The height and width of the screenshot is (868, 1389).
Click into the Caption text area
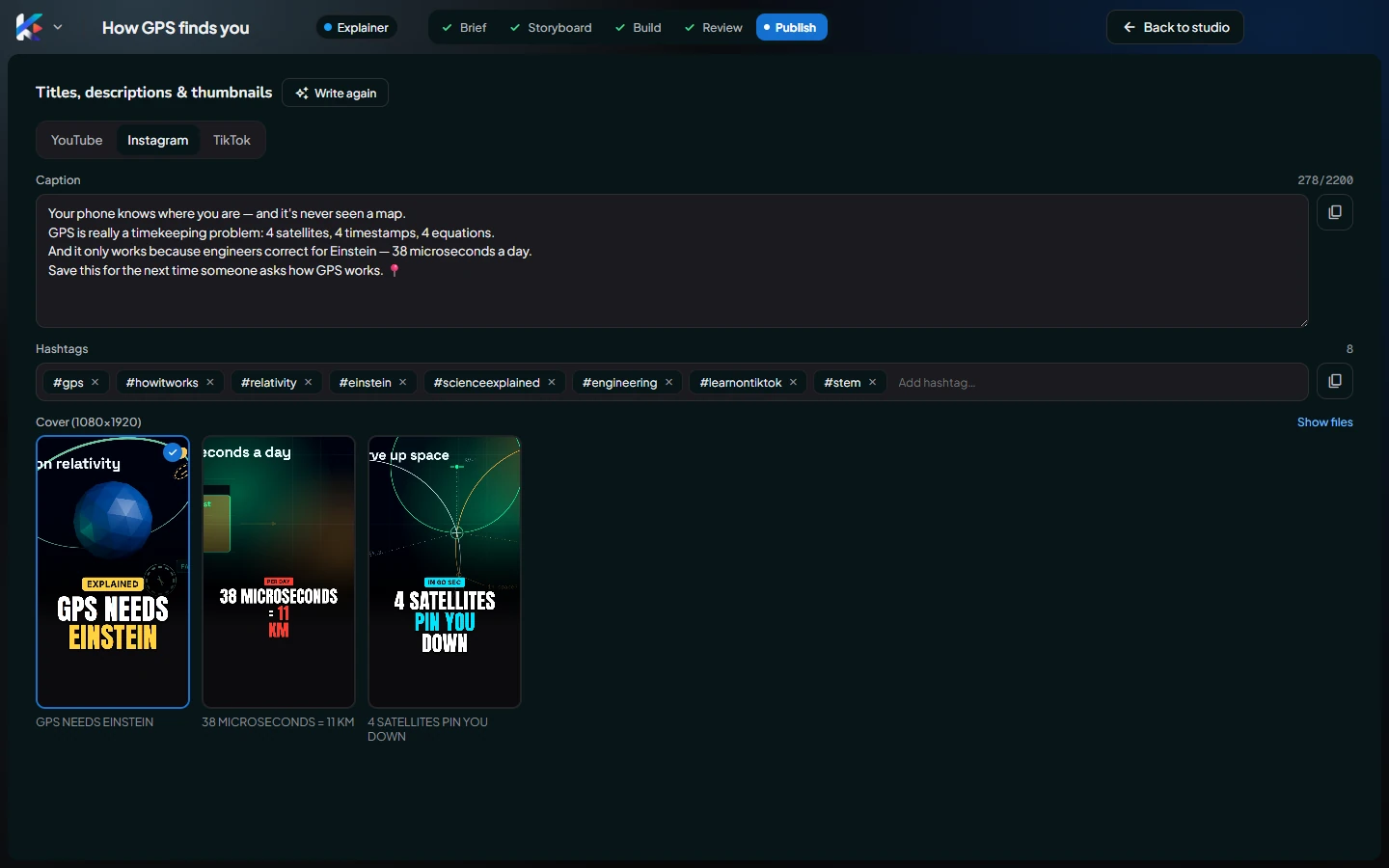pyautogui.click(x=672, y=260)
